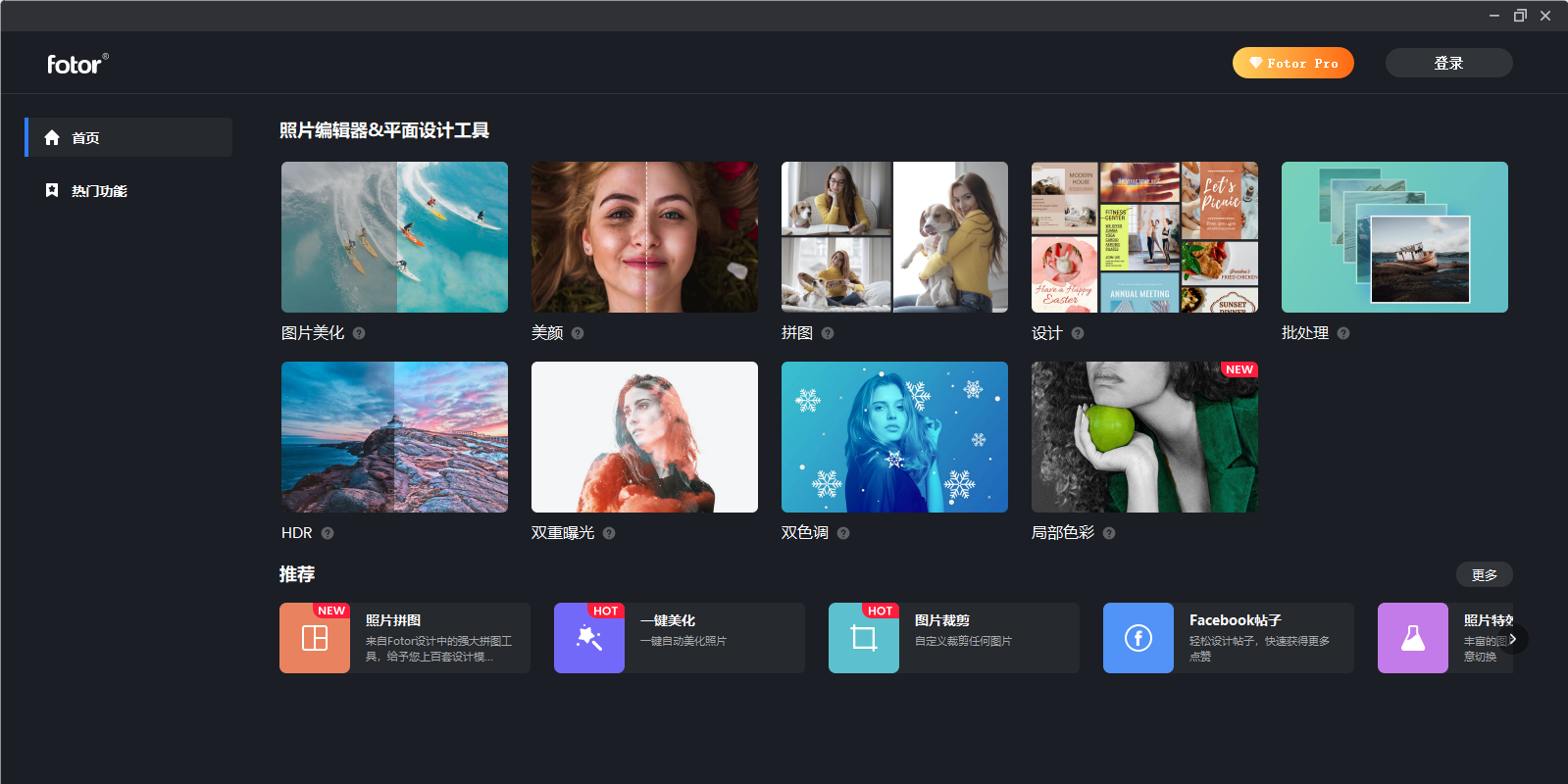The width and height of the screenshot is (1568, 784).
Task: Click the diamond icon in Fotor Pro
Action: (1255, 63)
